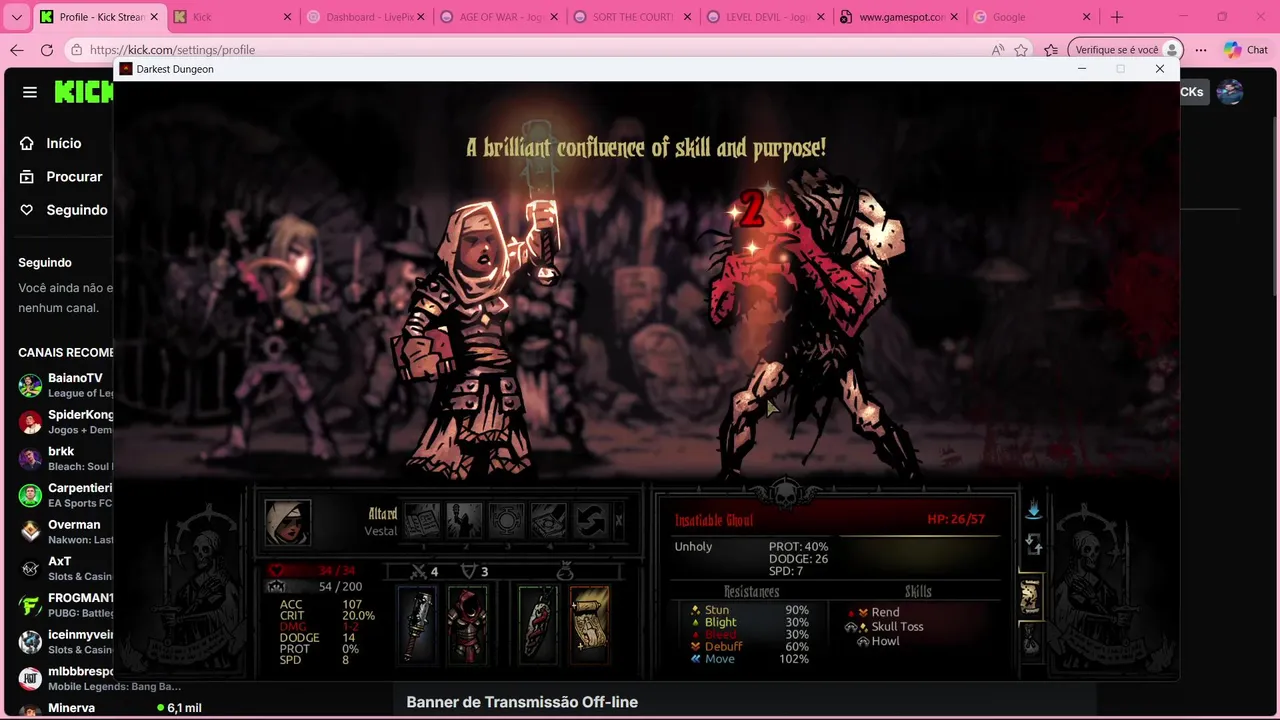
Task: Click the Kick user avatar icon
Action: tap(1230, 92)
